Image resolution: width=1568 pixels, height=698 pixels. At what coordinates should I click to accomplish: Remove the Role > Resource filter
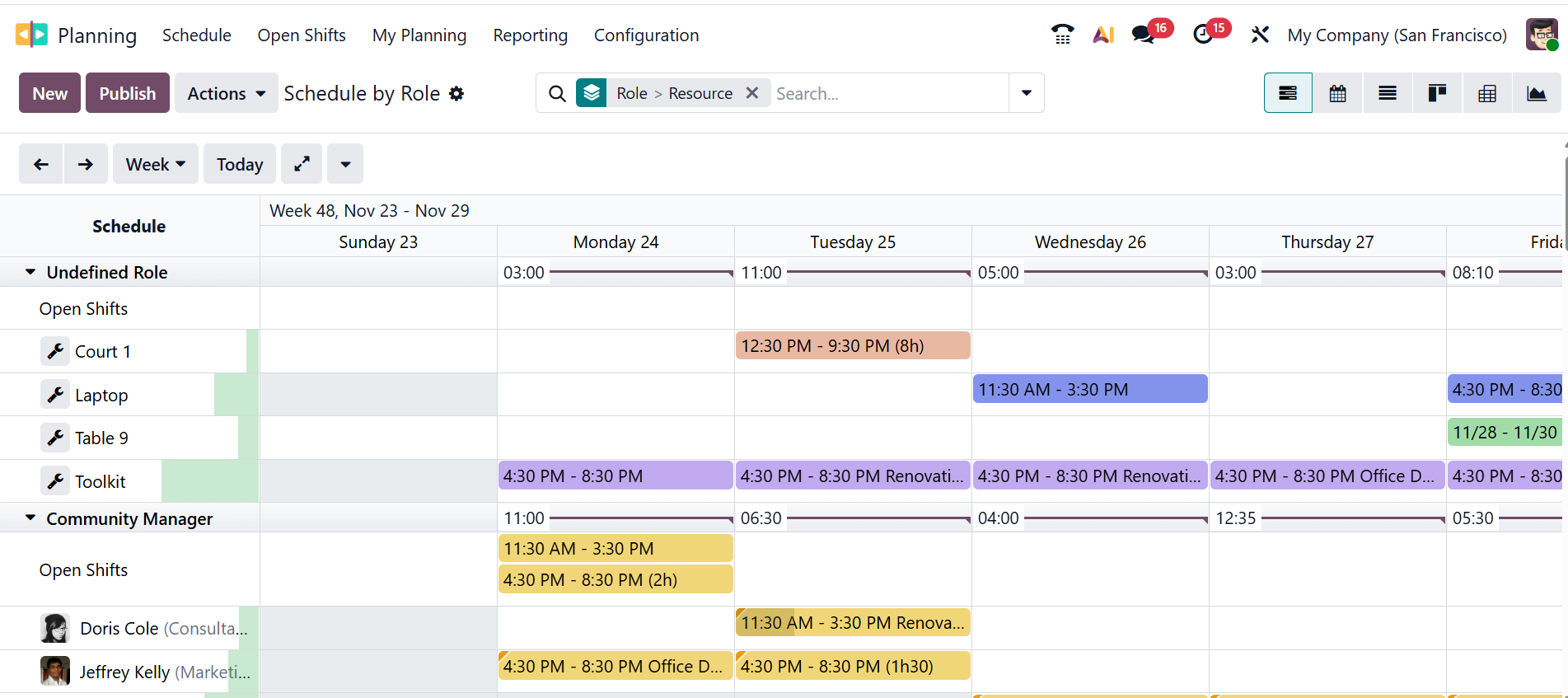751,93
